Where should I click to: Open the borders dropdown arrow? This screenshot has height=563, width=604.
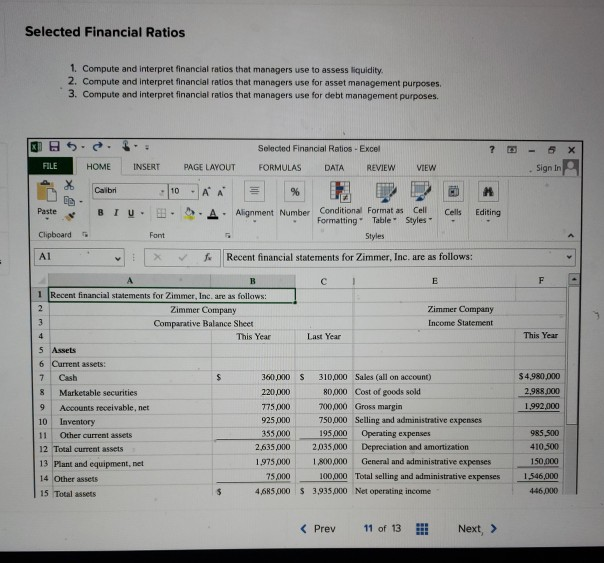(x=172, y=213)
